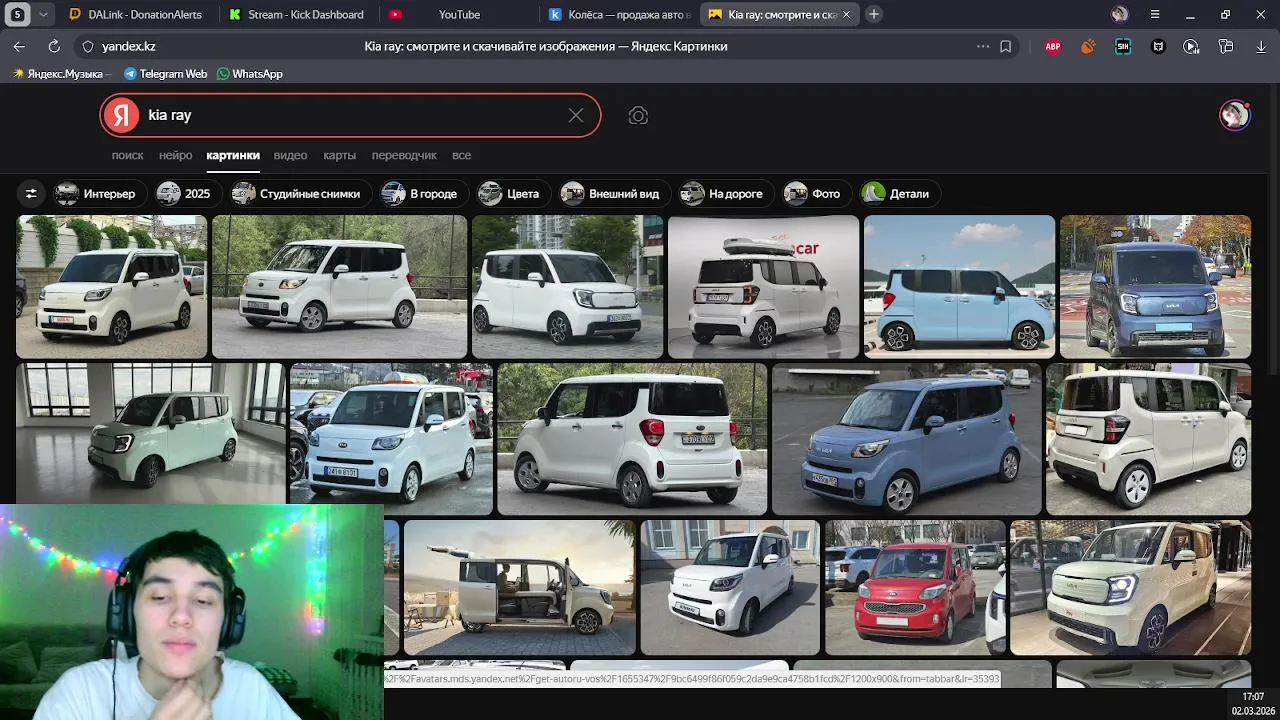Open browser downloads arrow icon
1280x720 pixels.
click(1261, 46)
